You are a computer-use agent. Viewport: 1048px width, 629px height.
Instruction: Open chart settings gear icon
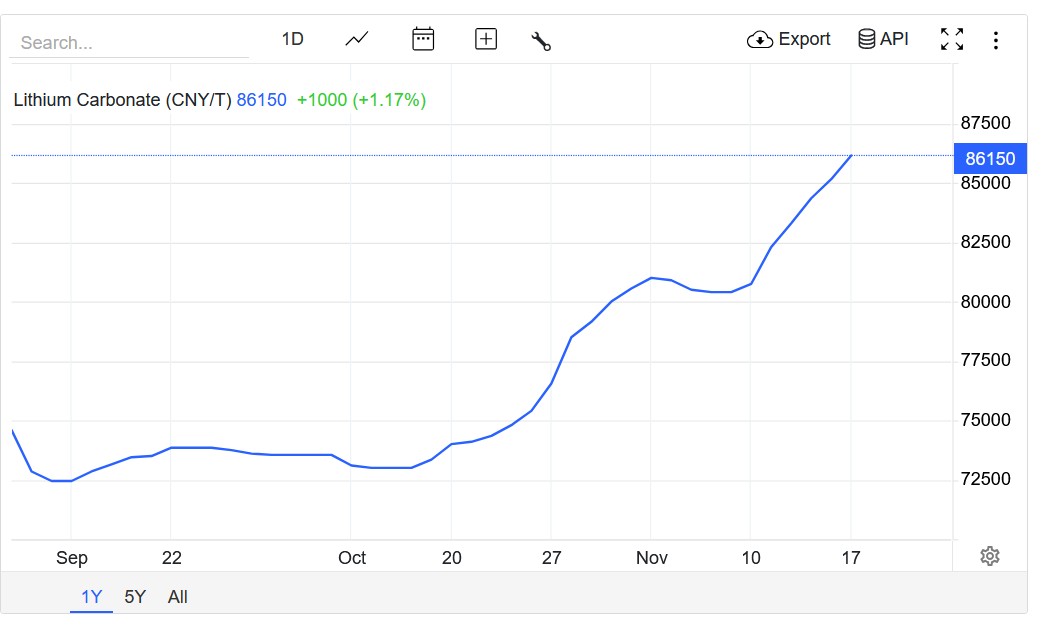click(x=990, y=556)
